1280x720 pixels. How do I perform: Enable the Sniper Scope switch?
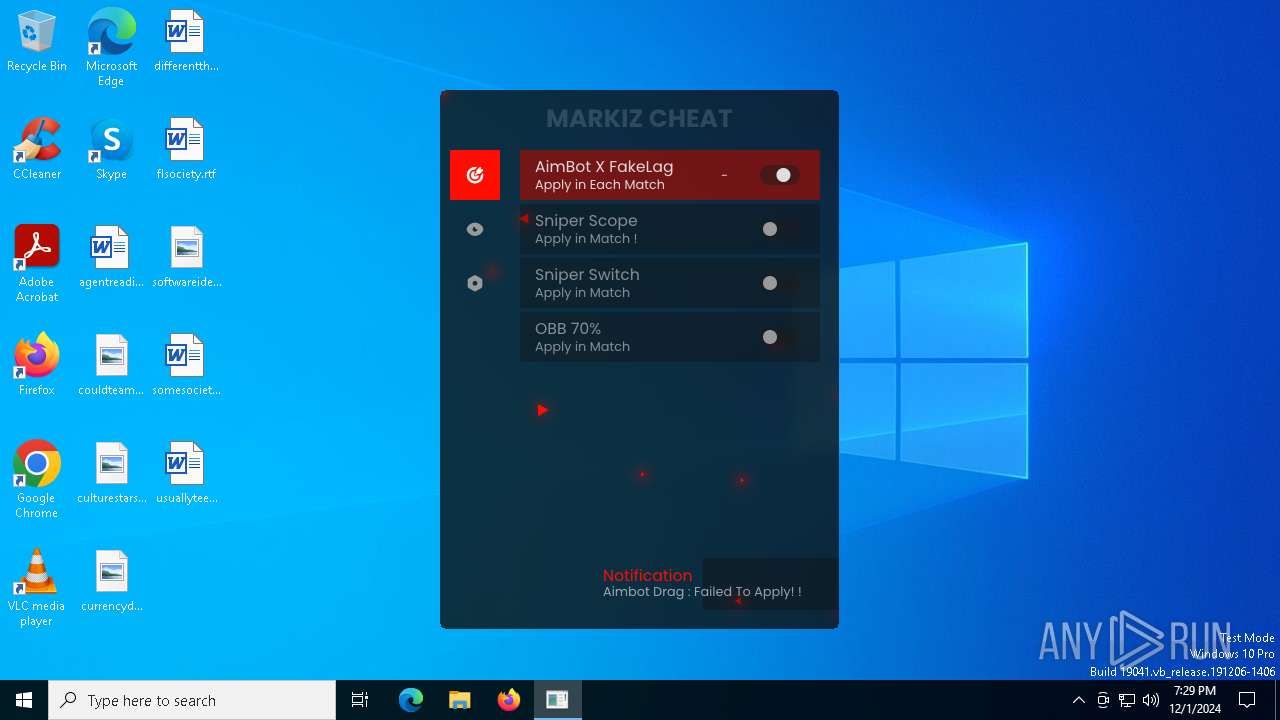point(779,229)
